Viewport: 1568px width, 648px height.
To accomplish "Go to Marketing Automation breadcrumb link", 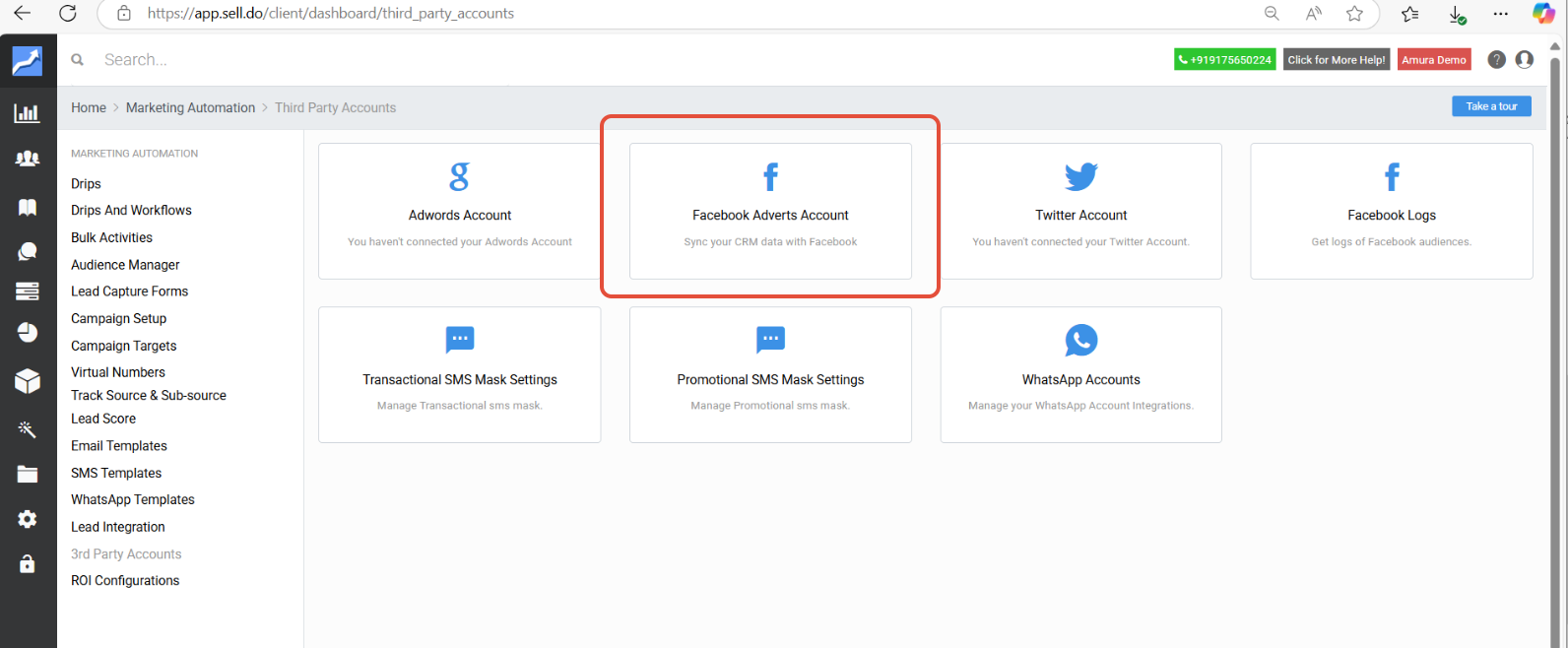I will (x=190, y=108).
